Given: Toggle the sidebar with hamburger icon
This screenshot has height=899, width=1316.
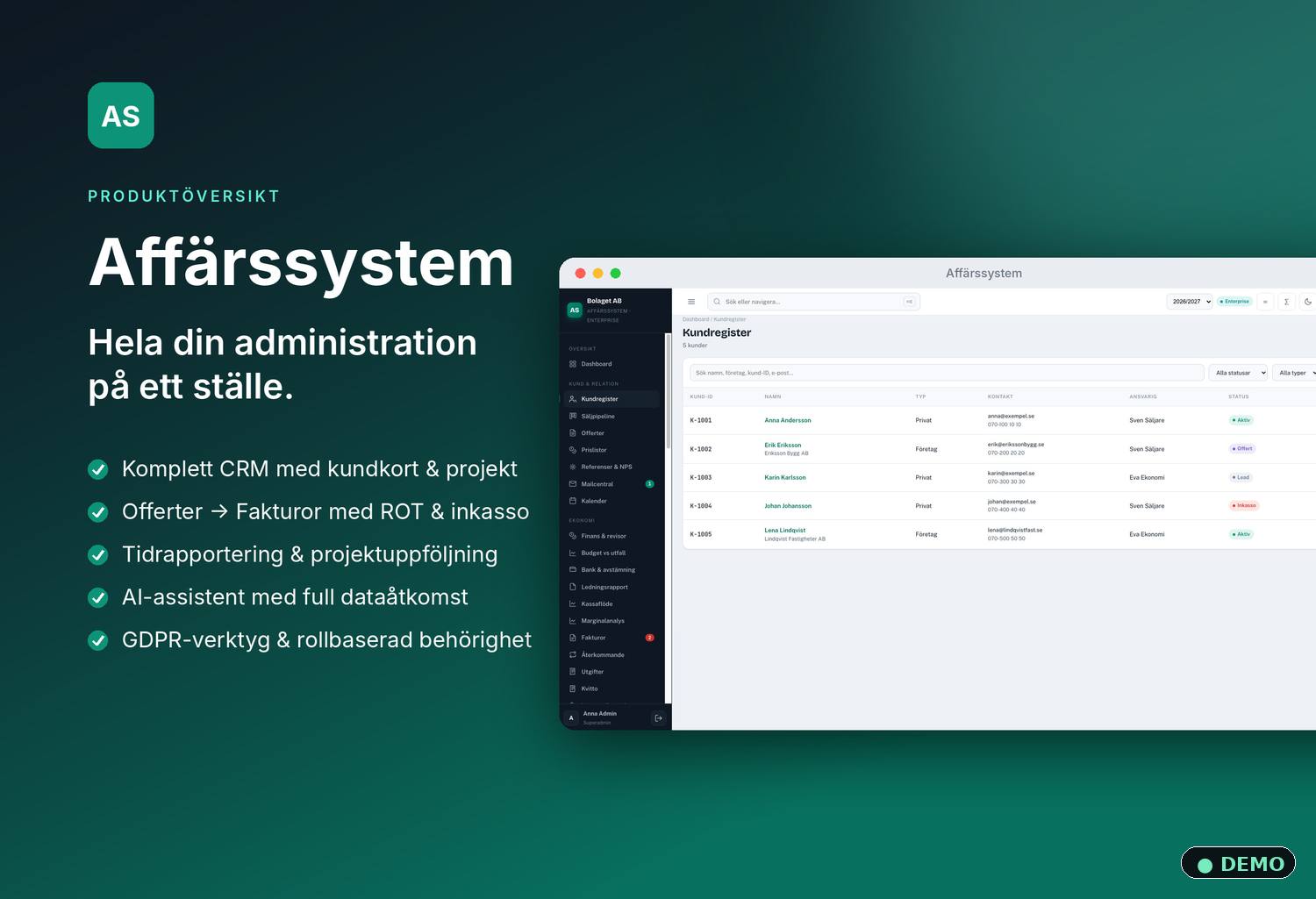Looking at the screenshot, I should coord(691,302).
